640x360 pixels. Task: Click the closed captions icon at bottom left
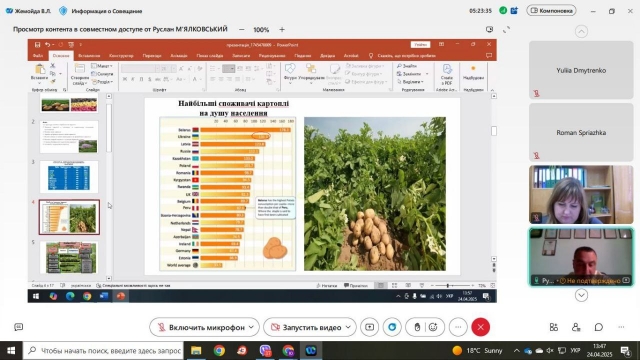(x=18, y=327)
